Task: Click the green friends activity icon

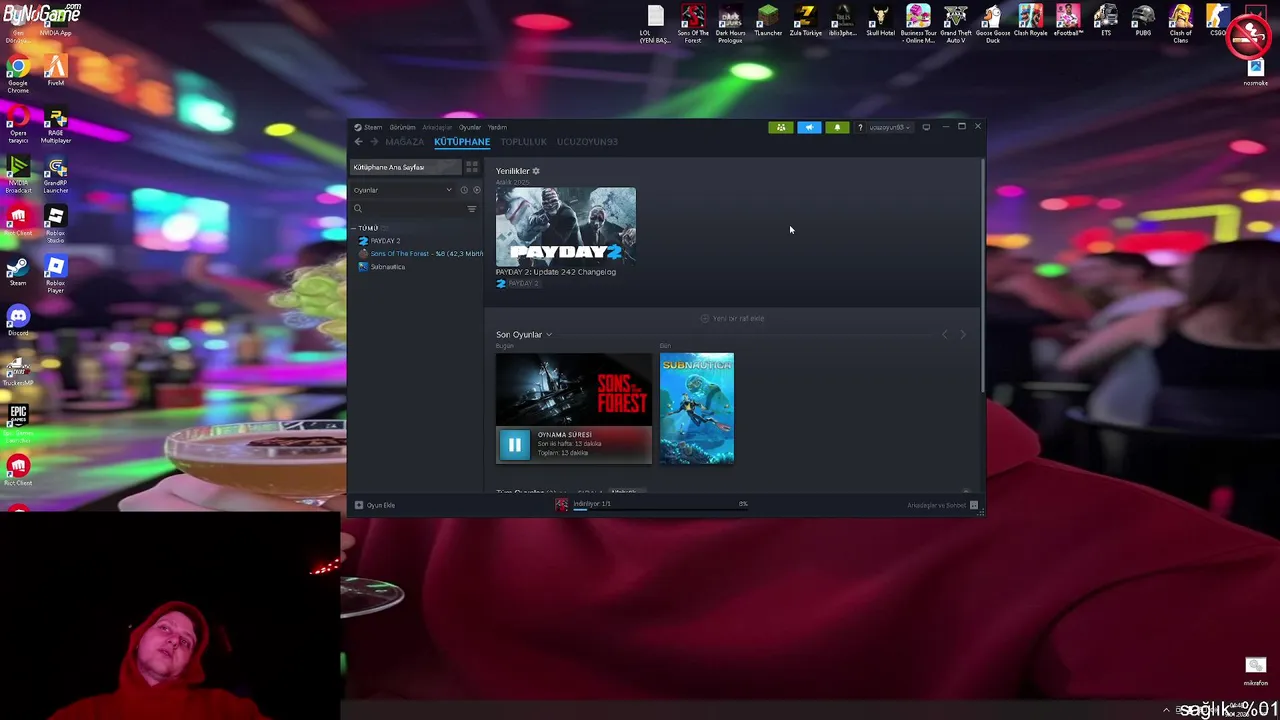Action: (781, 127)
